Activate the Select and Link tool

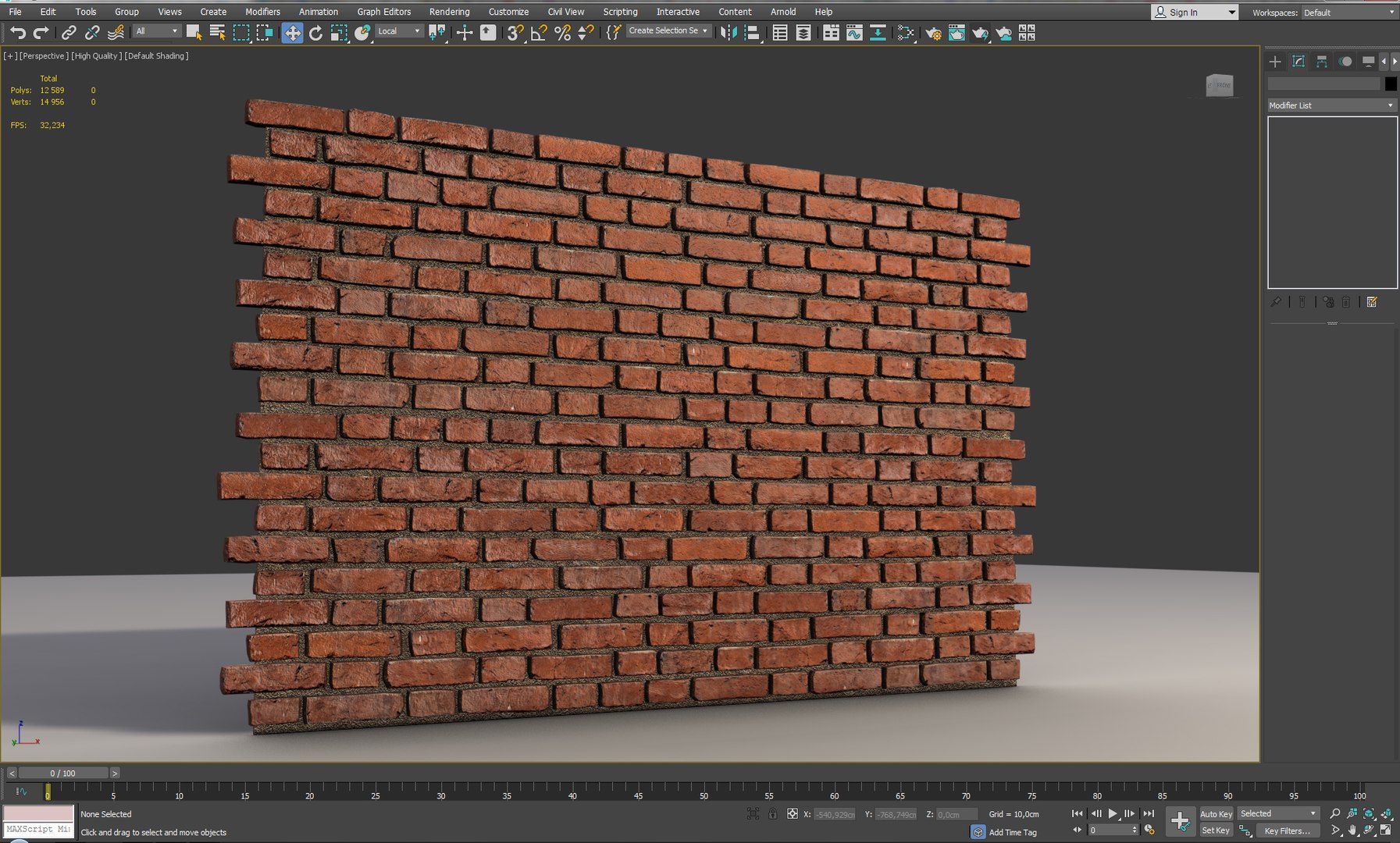[69, 32]
